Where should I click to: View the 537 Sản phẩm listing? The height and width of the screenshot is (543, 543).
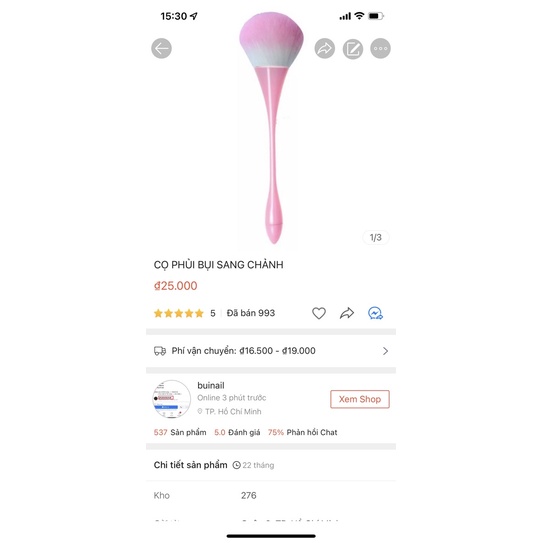coord(180,432)
